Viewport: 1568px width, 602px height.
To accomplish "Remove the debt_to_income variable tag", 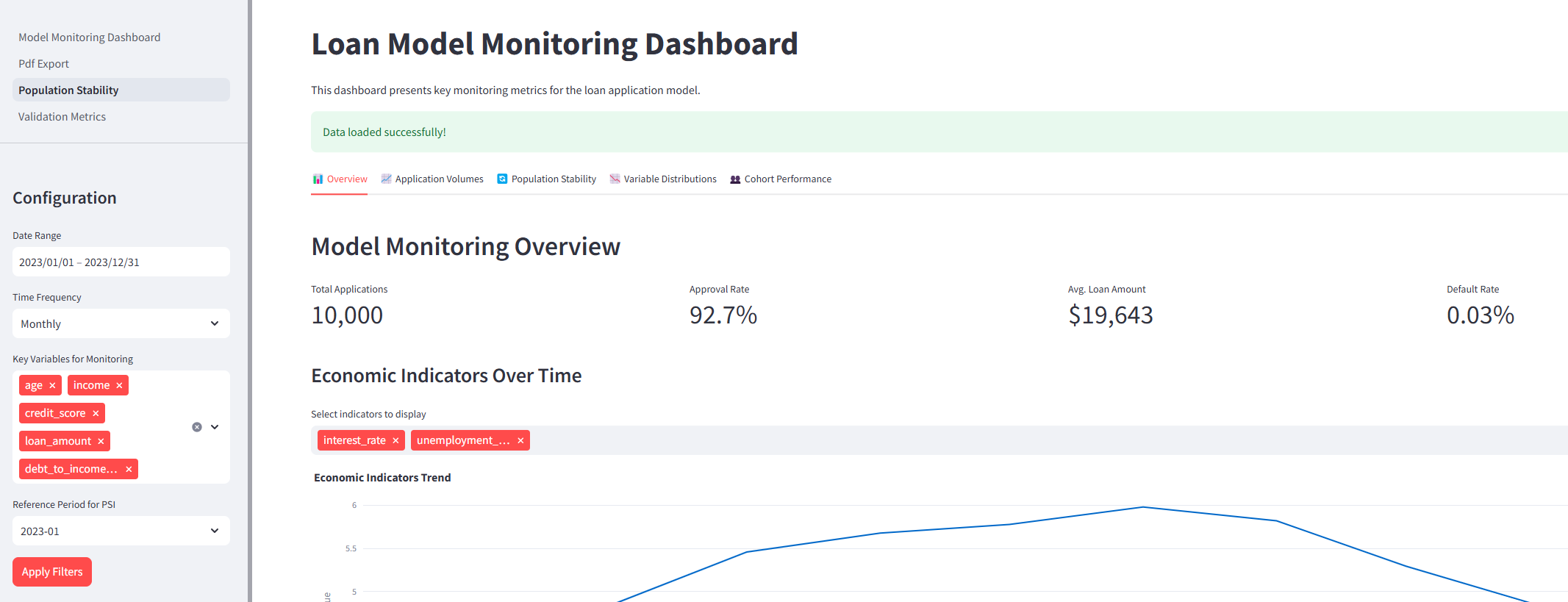I will point(129,470).
